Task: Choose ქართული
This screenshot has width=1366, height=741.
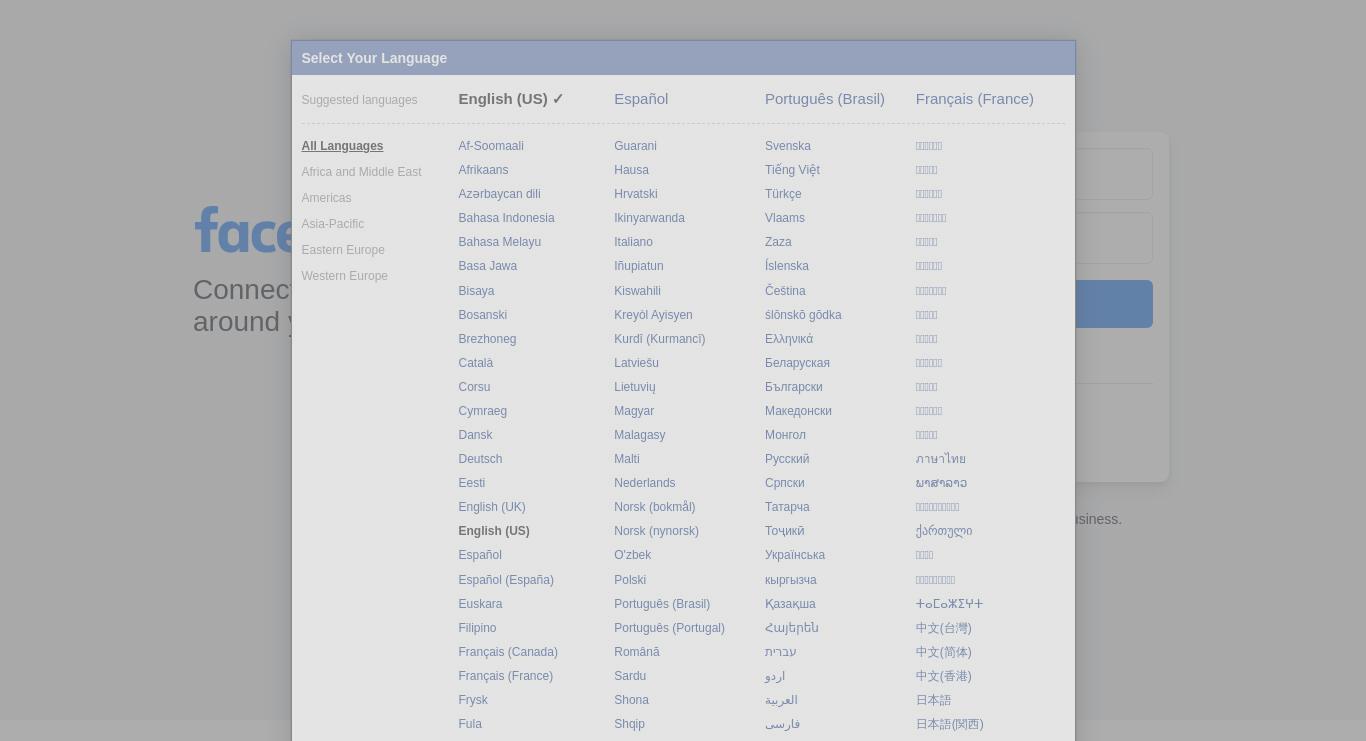Action: point(944,531)
